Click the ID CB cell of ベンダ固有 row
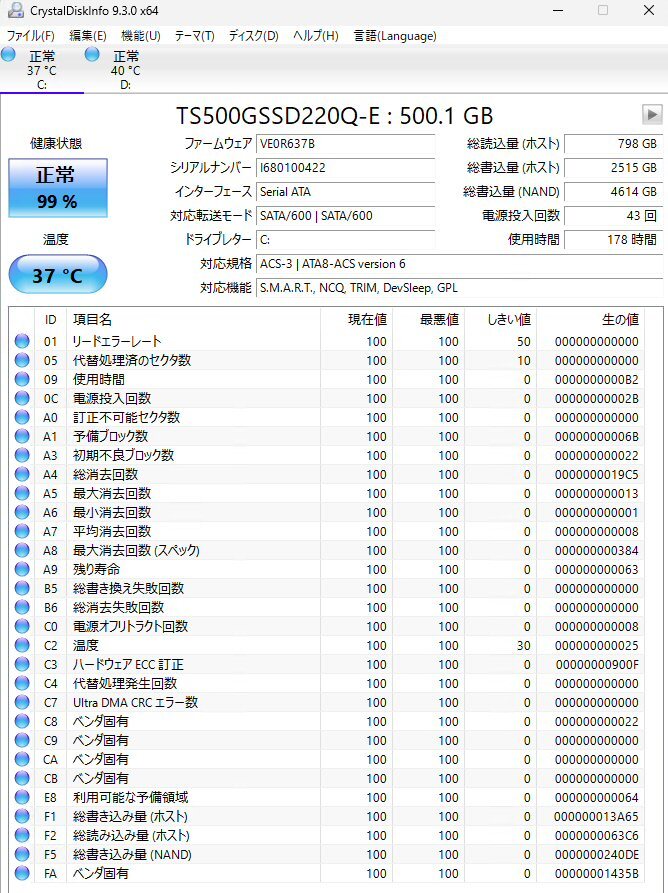 click(51, 779)
